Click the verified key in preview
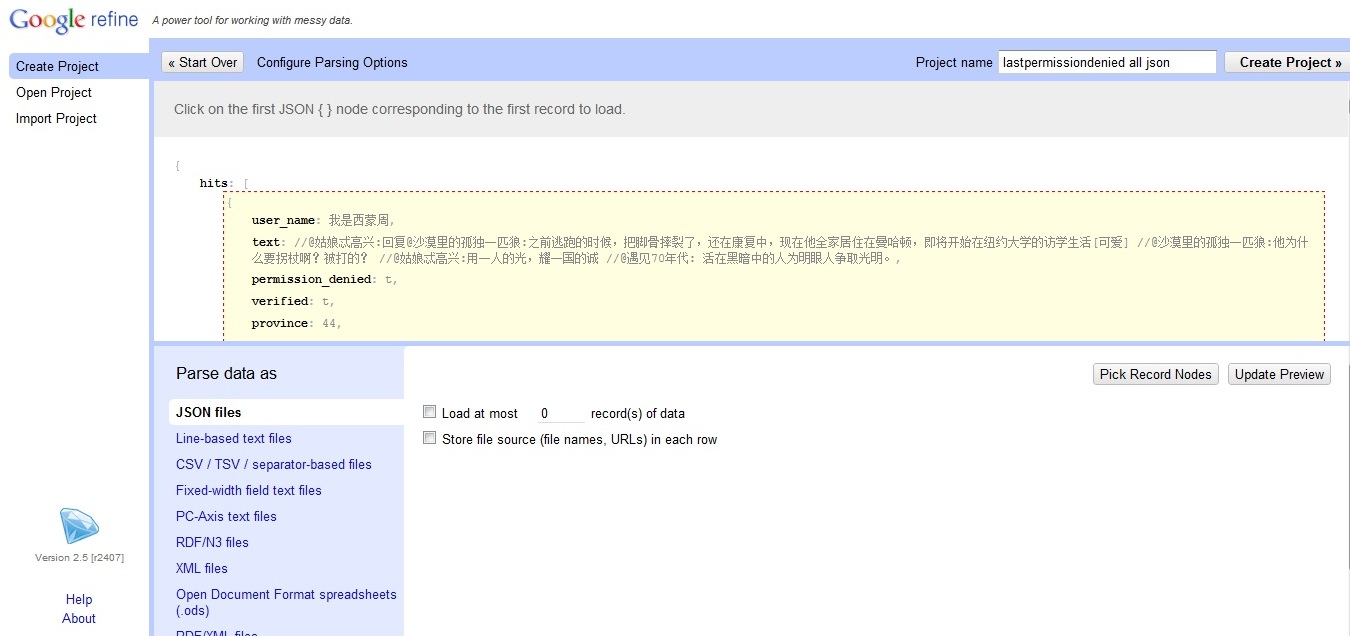Screen dimensions: 1350x636 point(280,301)
